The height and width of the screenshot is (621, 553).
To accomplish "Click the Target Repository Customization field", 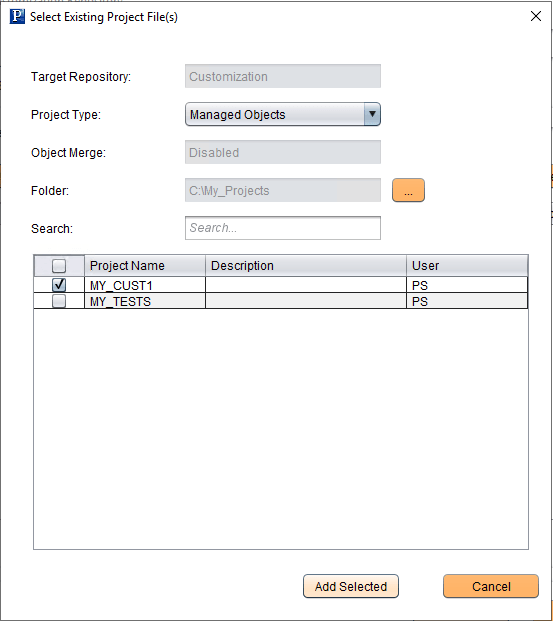I will point(283,76).
